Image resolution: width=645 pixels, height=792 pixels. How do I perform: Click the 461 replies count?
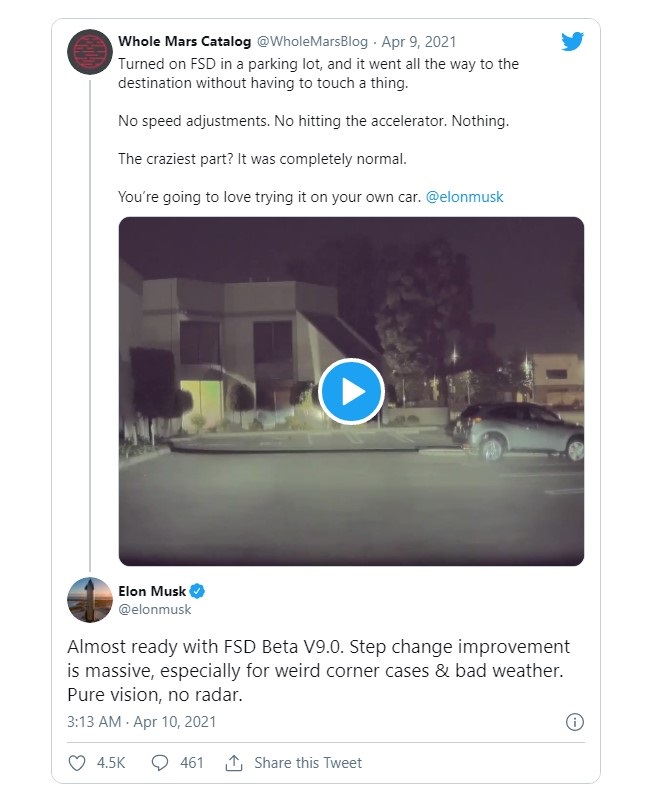[192, 763]
